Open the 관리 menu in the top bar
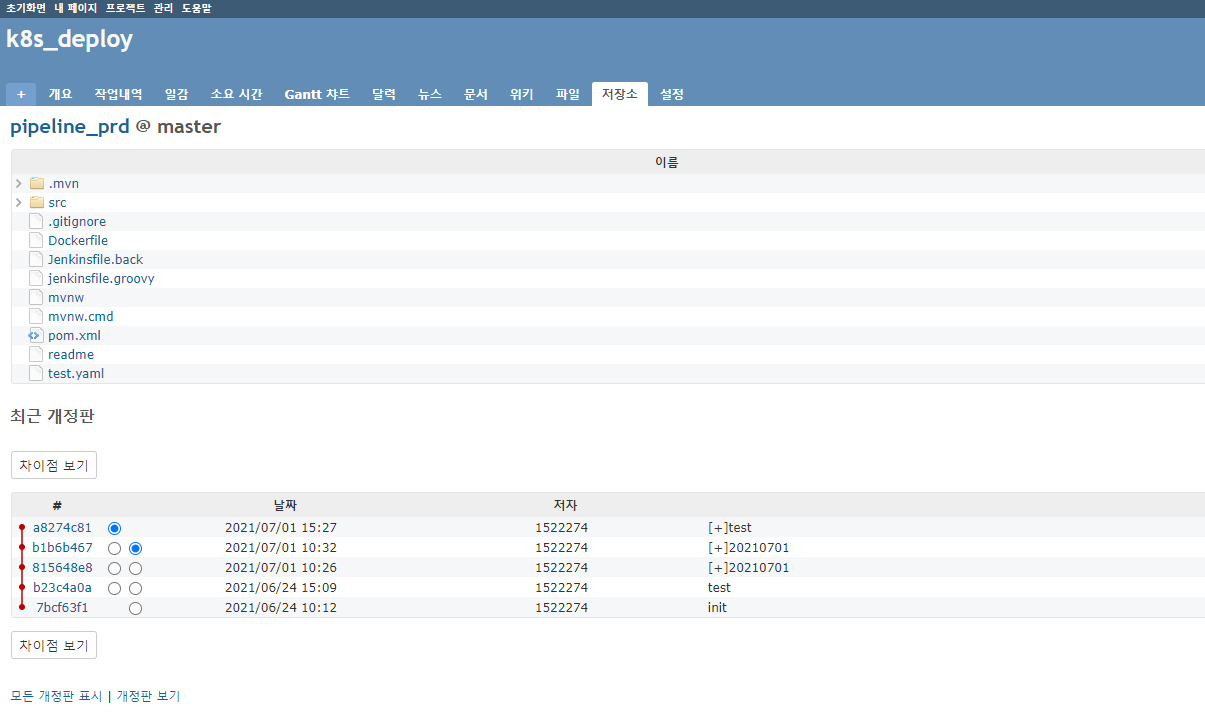Screen dimensions: 1205x728 pyautogui.click(x=161, y=7)
